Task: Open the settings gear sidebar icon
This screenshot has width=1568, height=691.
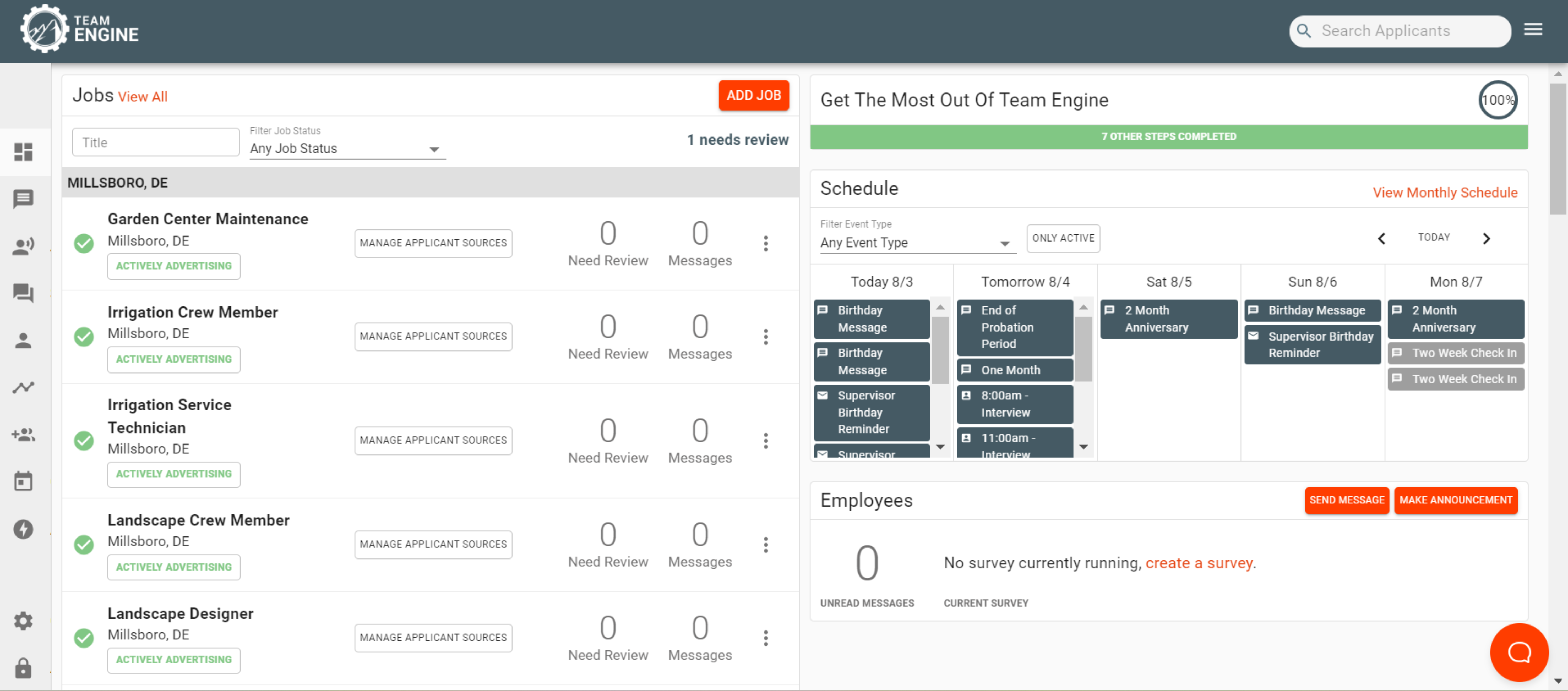Action: (23, 621)
